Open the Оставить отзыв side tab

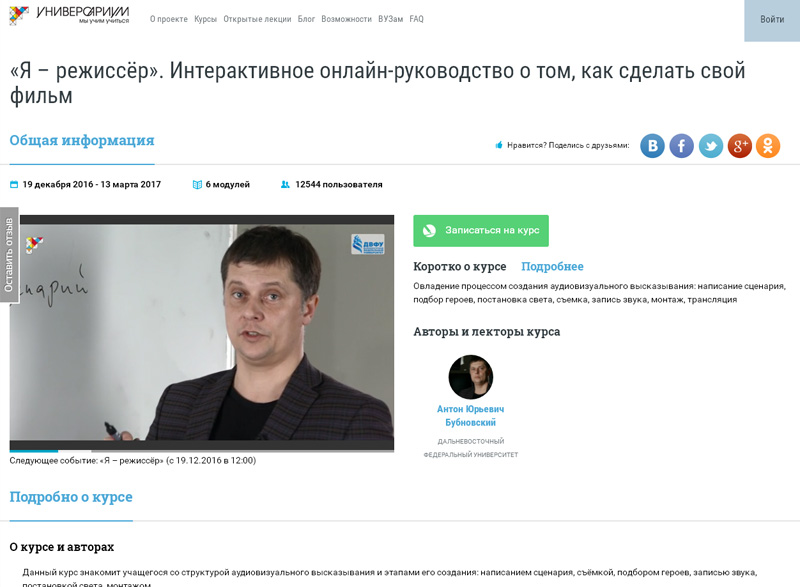pyautogui.click(x=9, y=255)
